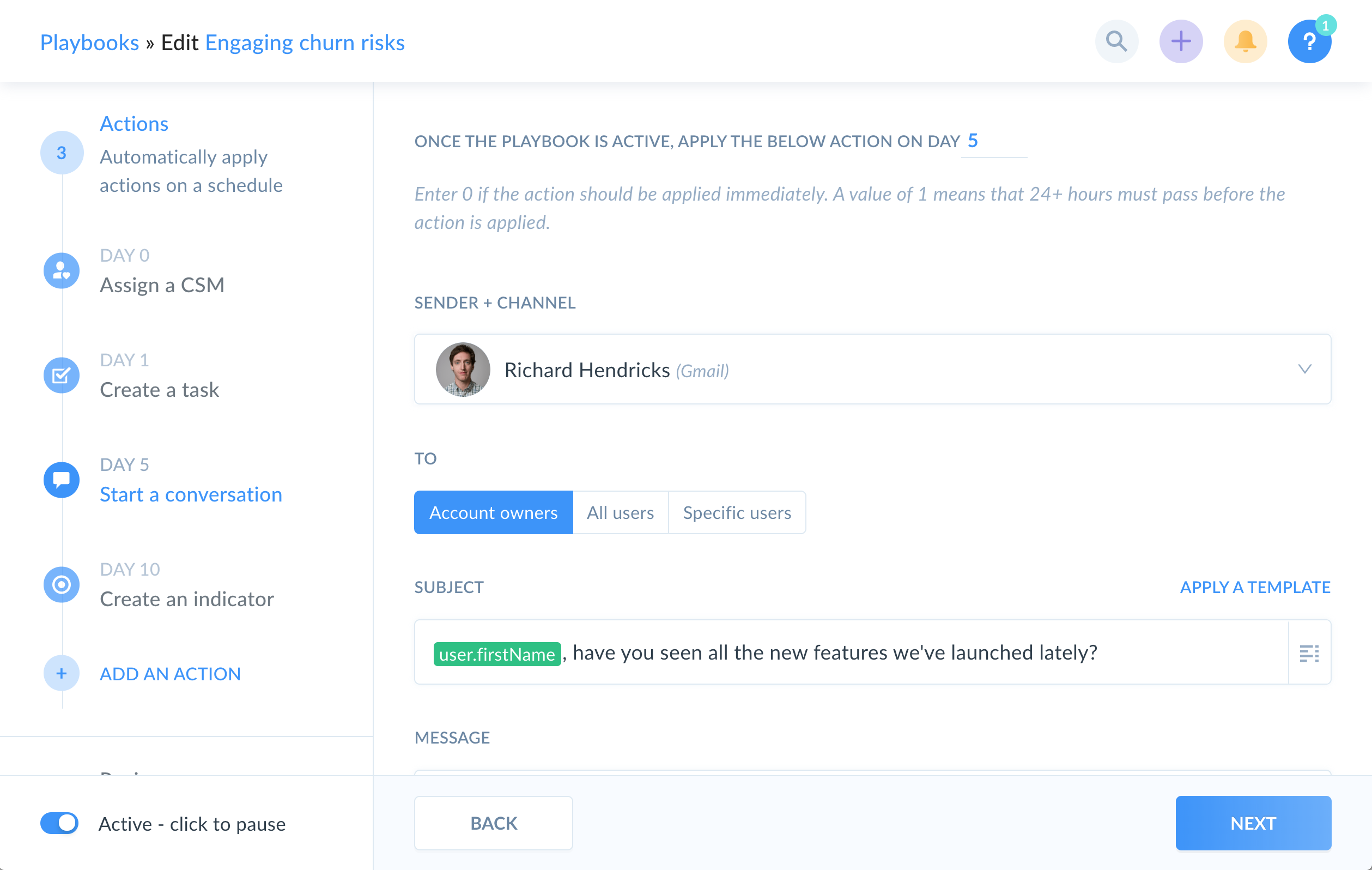
Task: Open the help question mark icon
Action: point(1309,41)
